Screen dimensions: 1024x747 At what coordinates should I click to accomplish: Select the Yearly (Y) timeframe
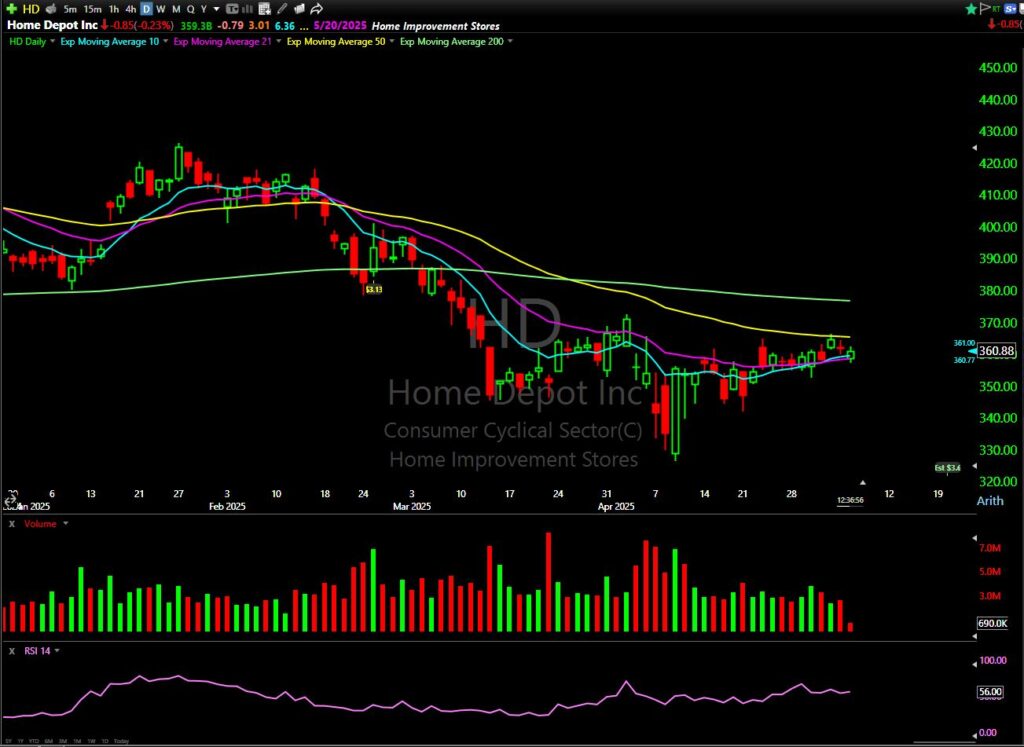(204, 9)
